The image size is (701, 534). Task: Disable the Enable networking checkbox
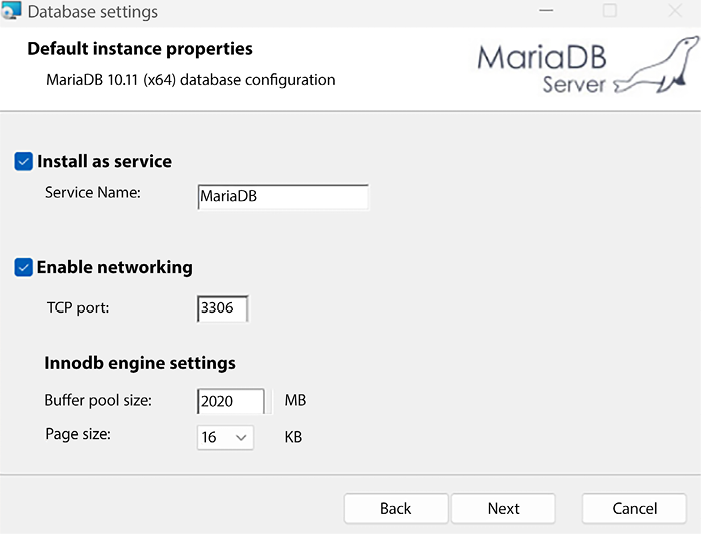coord(24,268)
